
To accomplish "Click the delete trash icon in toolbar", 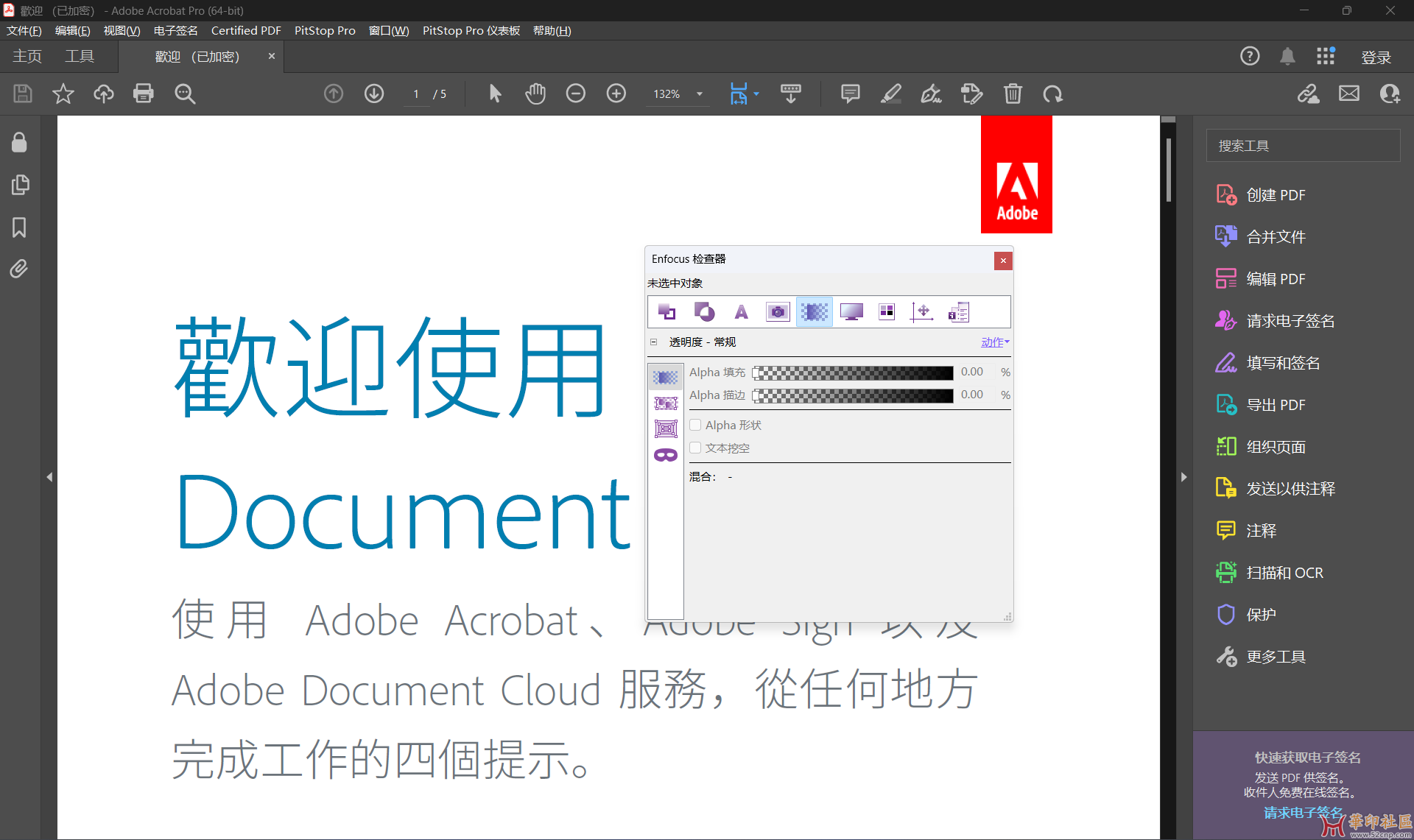I will click(x=1013, y=93).
